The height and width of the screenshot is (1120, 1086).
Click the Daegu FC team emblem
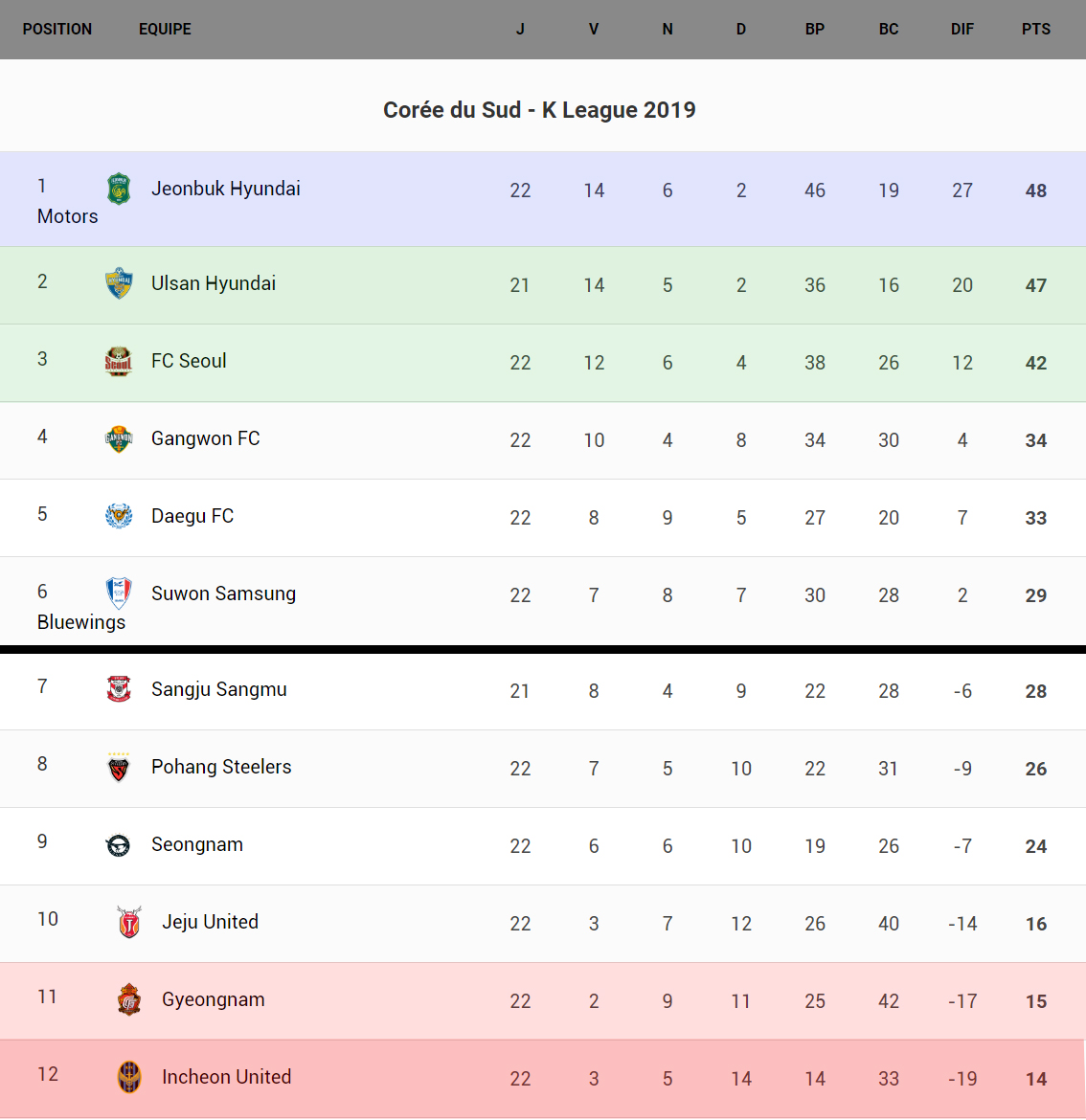119,516
